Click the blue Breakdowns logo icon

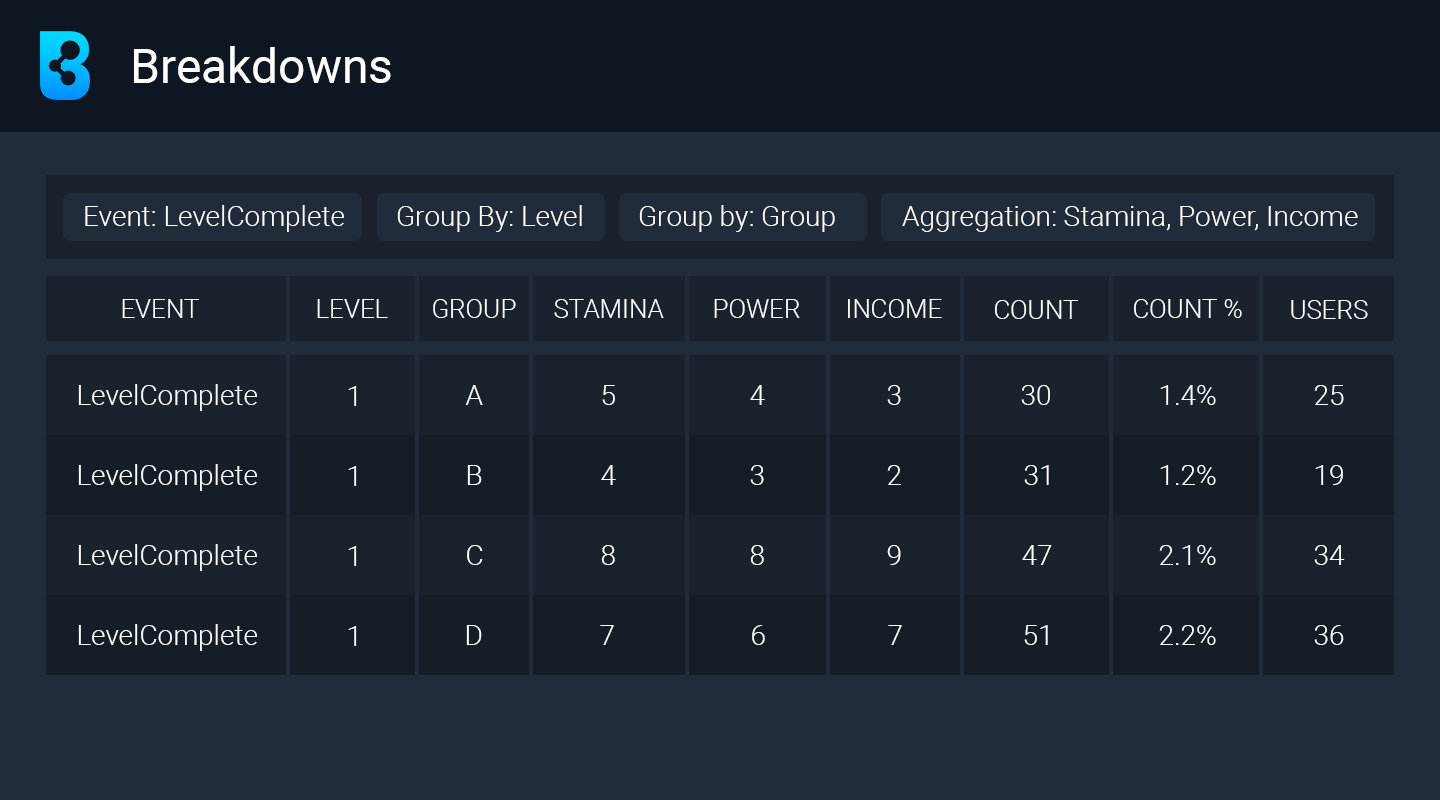click(65, 65)
